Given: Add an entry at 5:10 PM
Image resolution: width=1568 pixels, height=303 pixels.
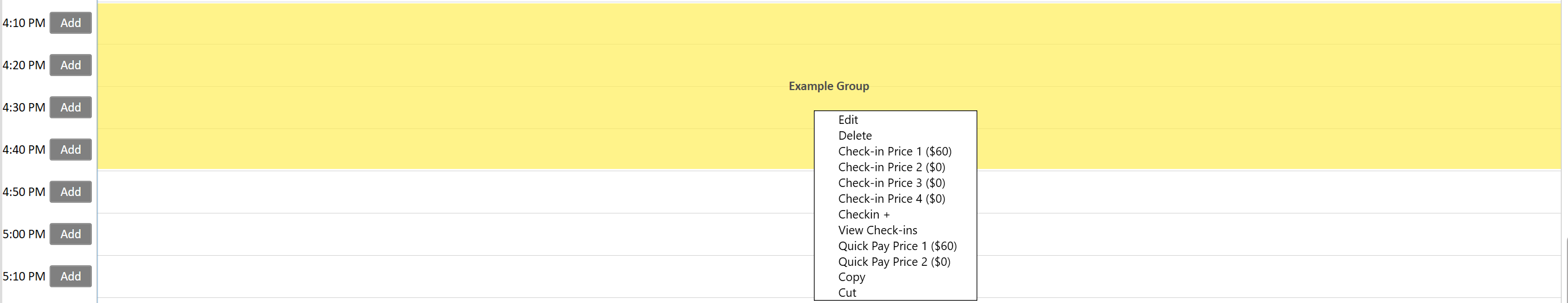Looking at the screenshot, I should point(70,276).
